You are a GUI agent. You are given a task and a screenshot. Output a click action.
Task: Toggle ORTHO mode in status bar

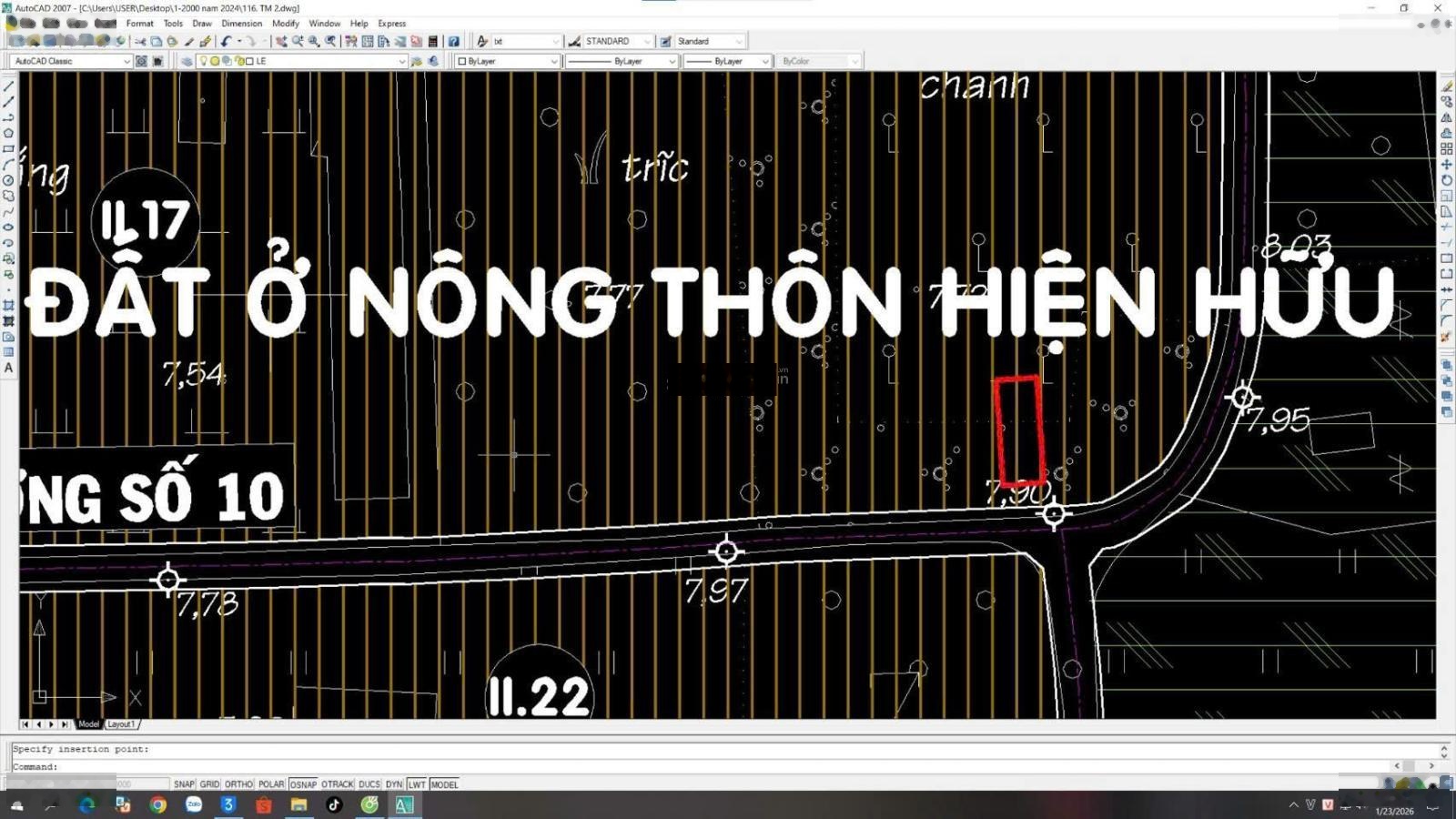(x=238, y=784)
